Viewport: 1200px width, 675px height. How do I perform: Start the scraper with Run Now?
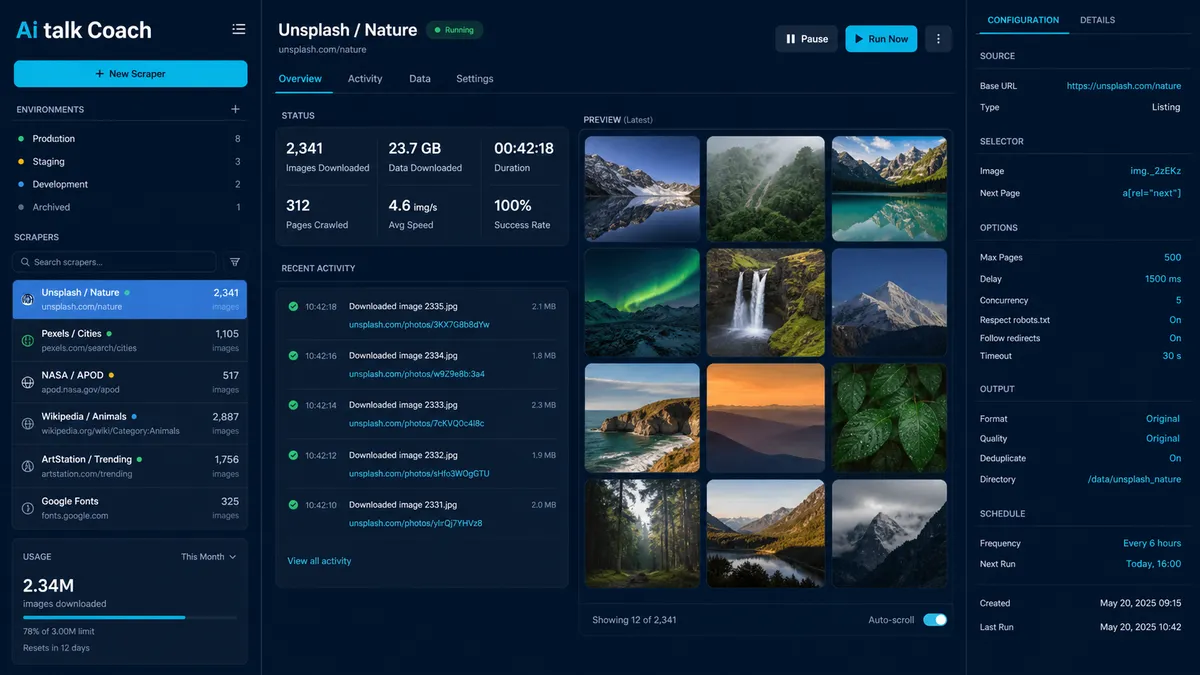881,39
